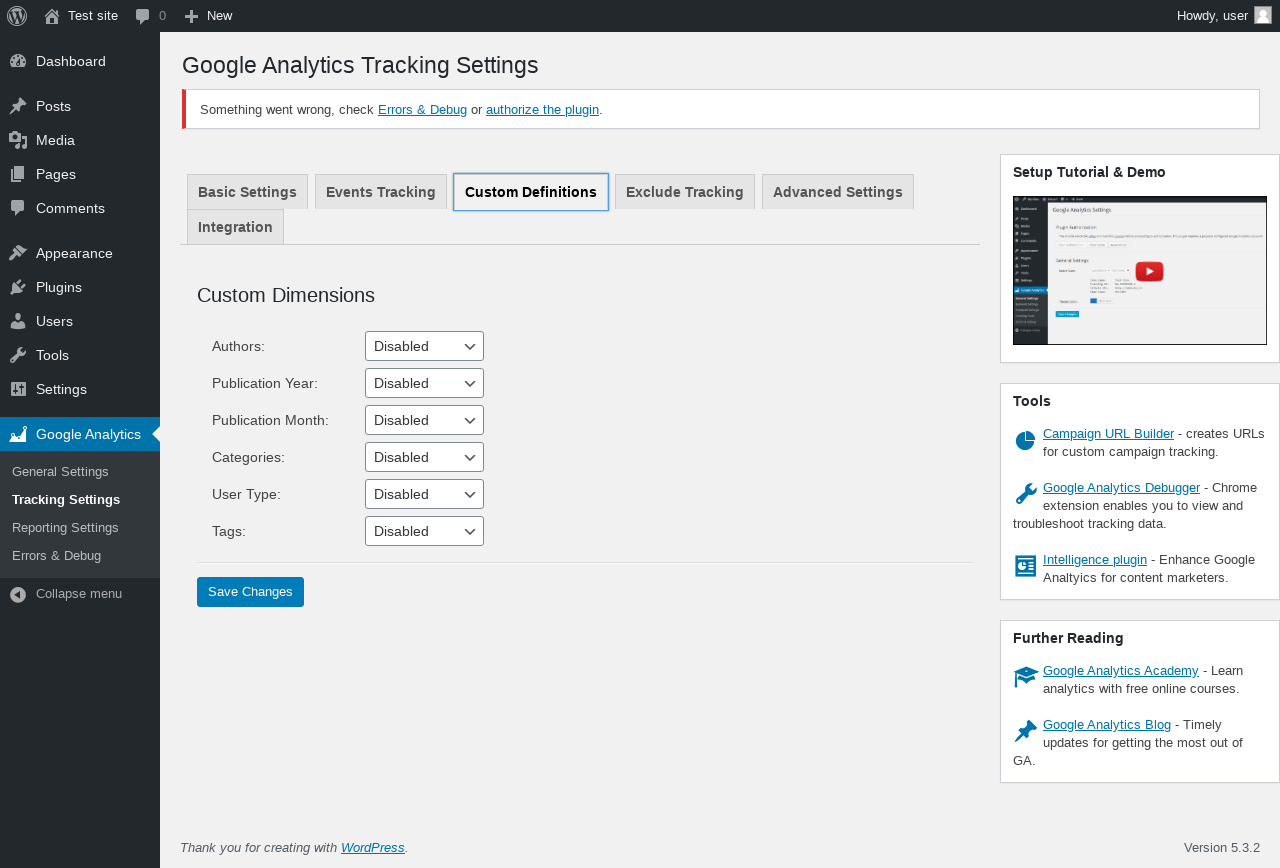Open the Google Analytics Academy link
This screenshot has height=868, width=1280.
pyautogui.click(x=1120, y=671)
